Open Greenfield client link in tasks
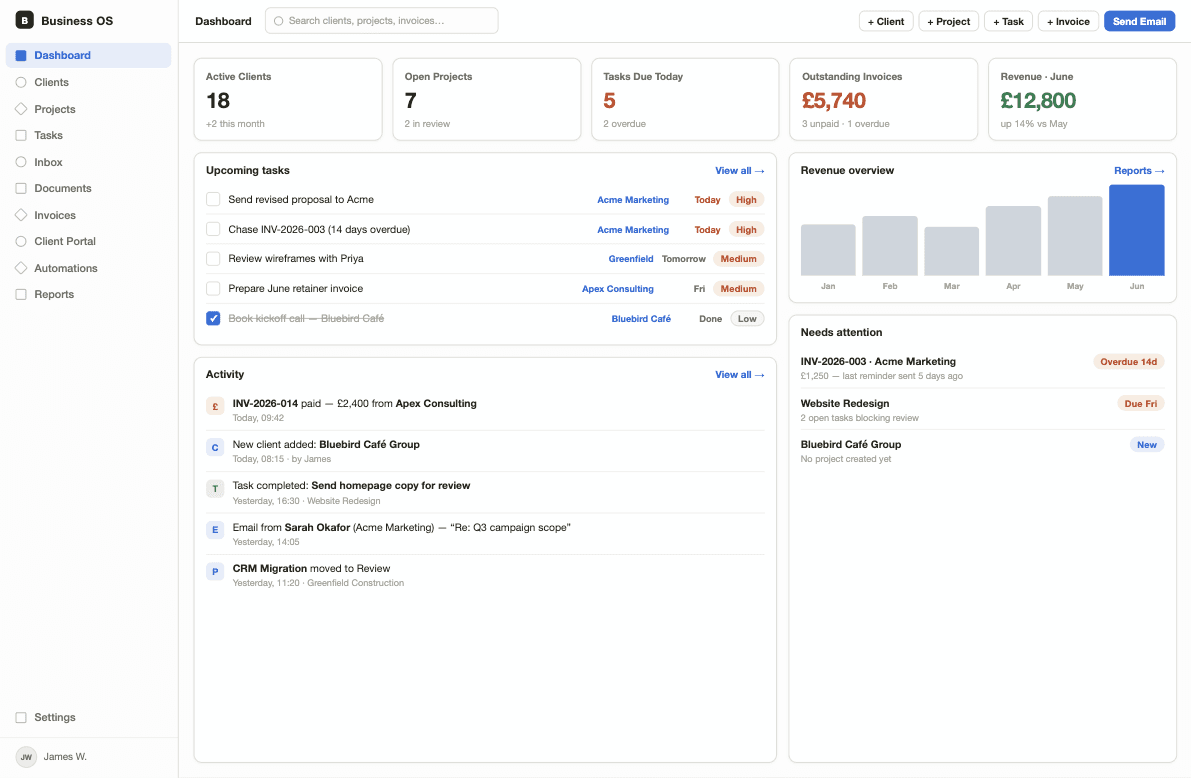The image size is (1191, 778). [x=630, y=259]
